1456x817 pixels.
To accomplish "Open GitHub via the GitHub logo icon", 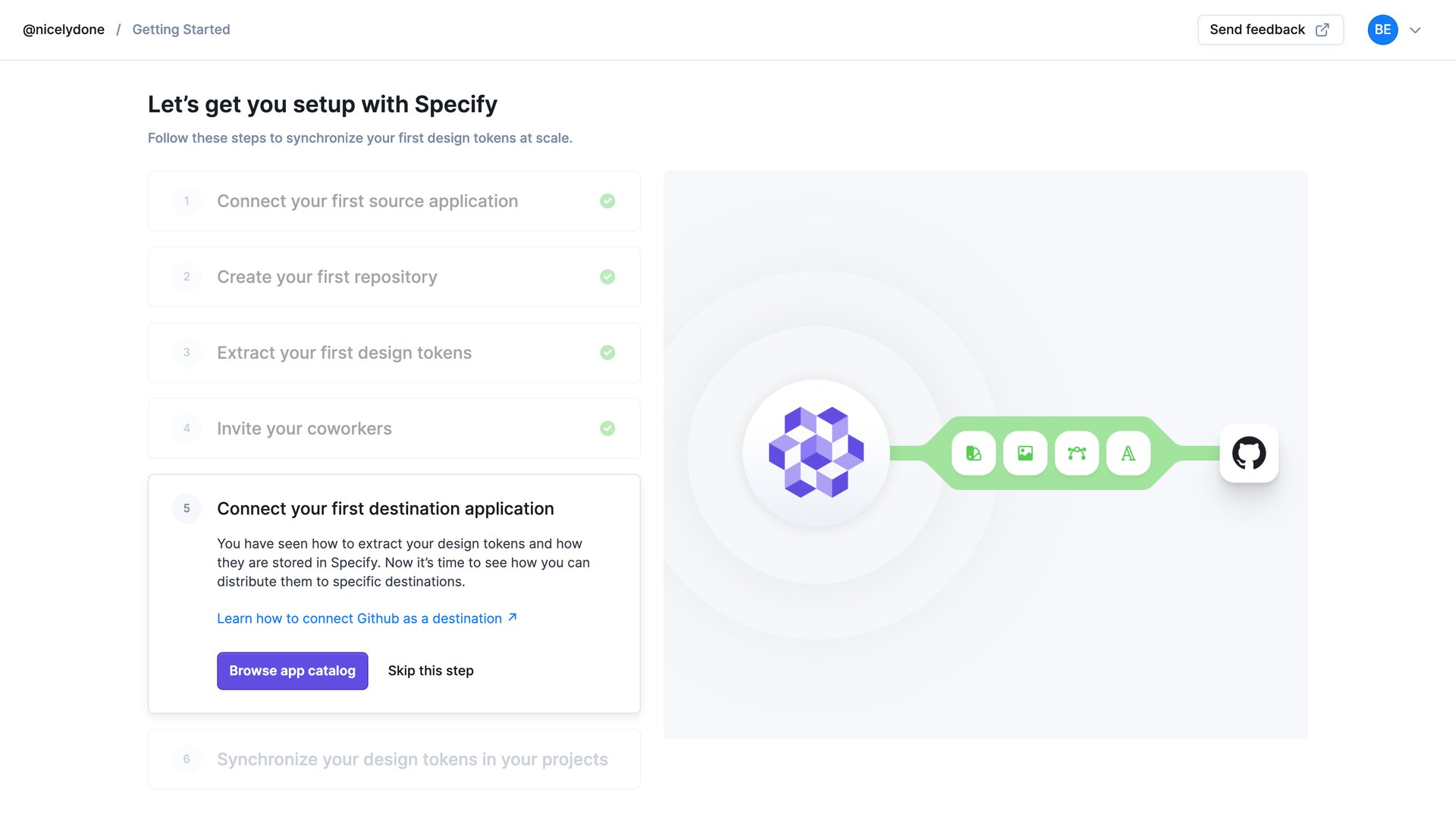I will pyautogui.click(x=1249, y=453).
